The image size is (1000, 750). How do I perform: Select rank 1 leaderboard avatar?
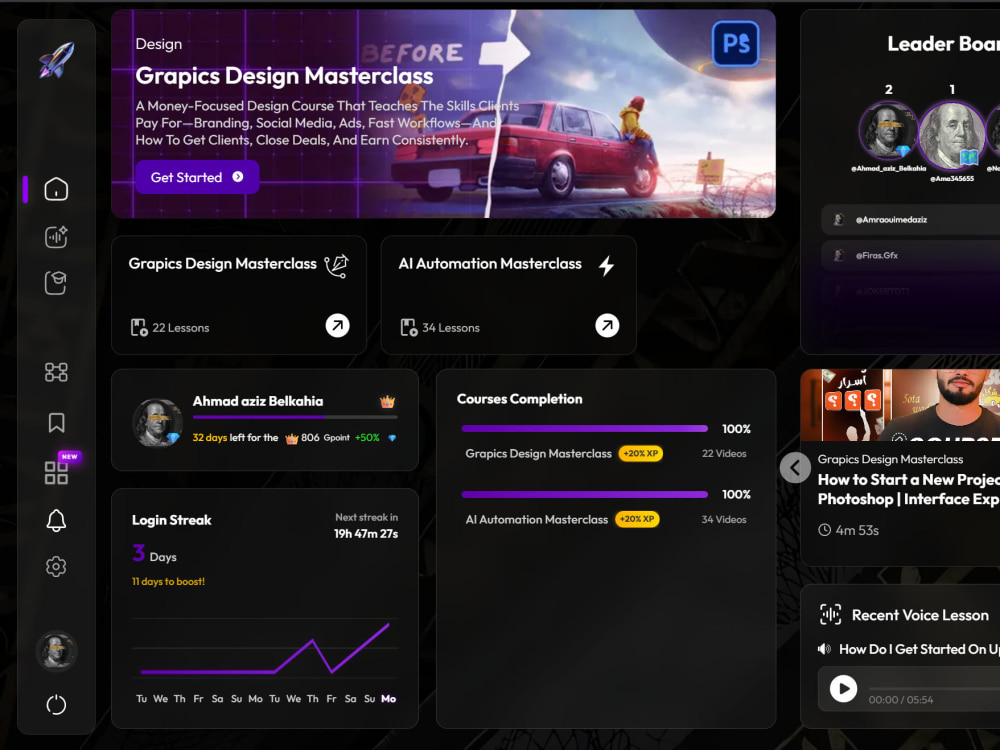pos(952,136)
